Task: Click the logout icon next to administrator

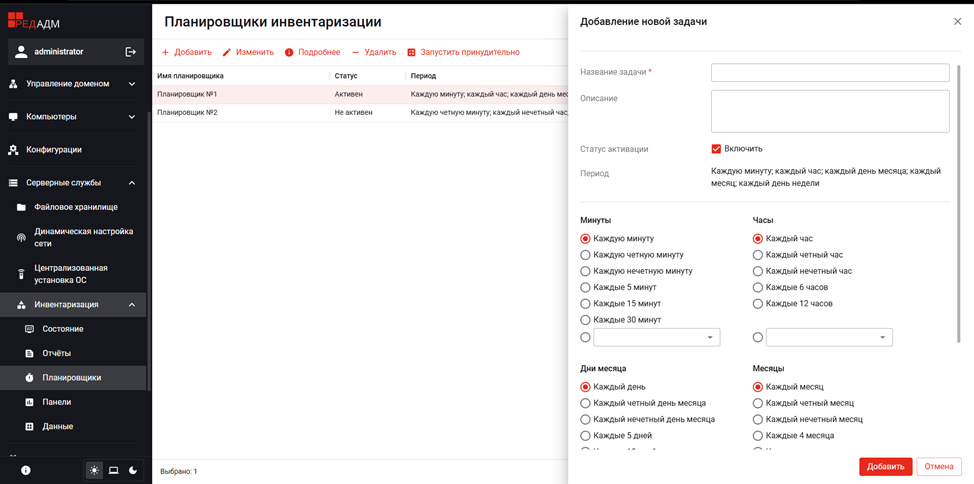Action: [130, 52]
